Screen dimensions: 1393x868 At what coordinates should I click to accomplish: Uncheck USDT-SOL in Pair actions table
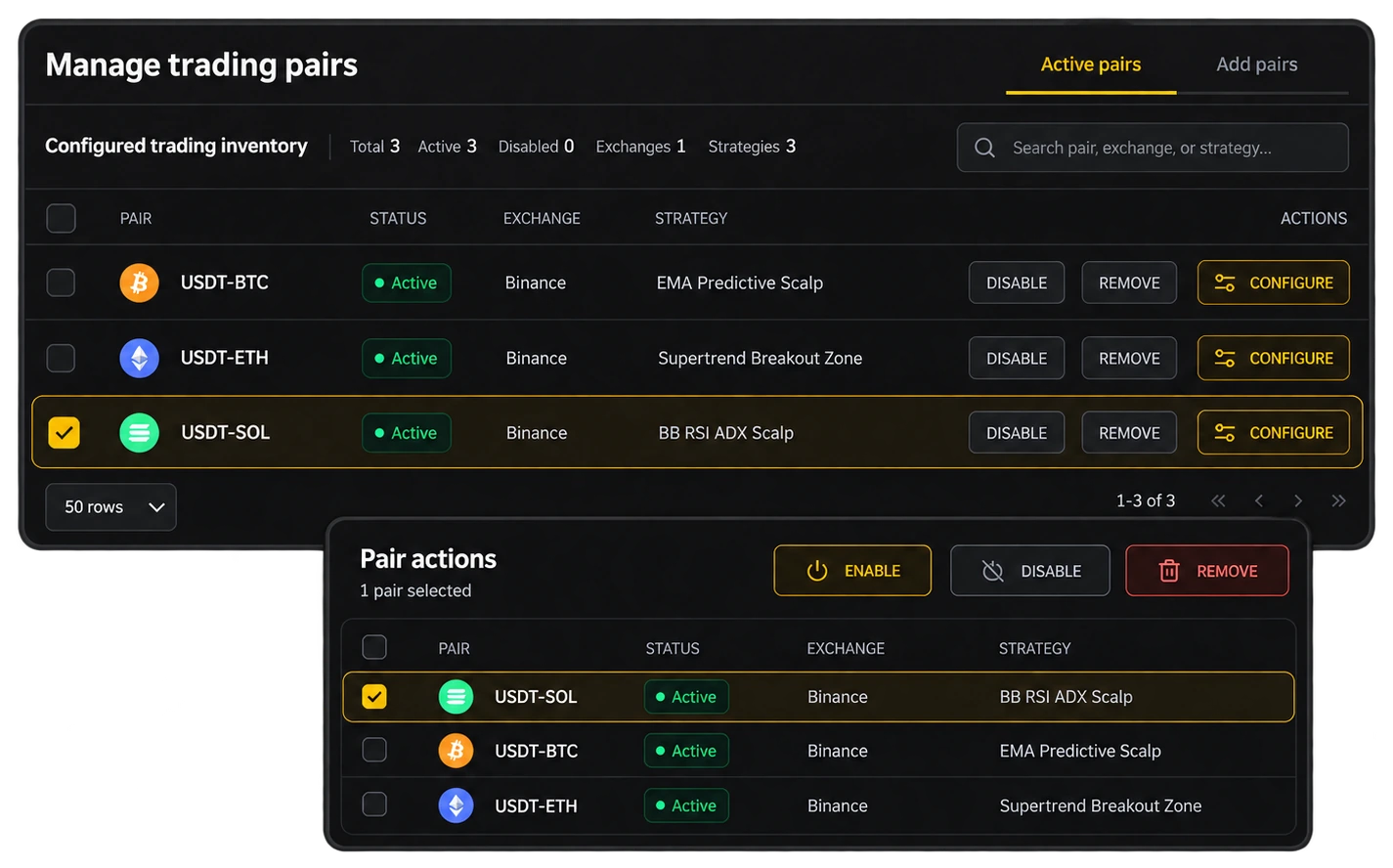point(374,696)
